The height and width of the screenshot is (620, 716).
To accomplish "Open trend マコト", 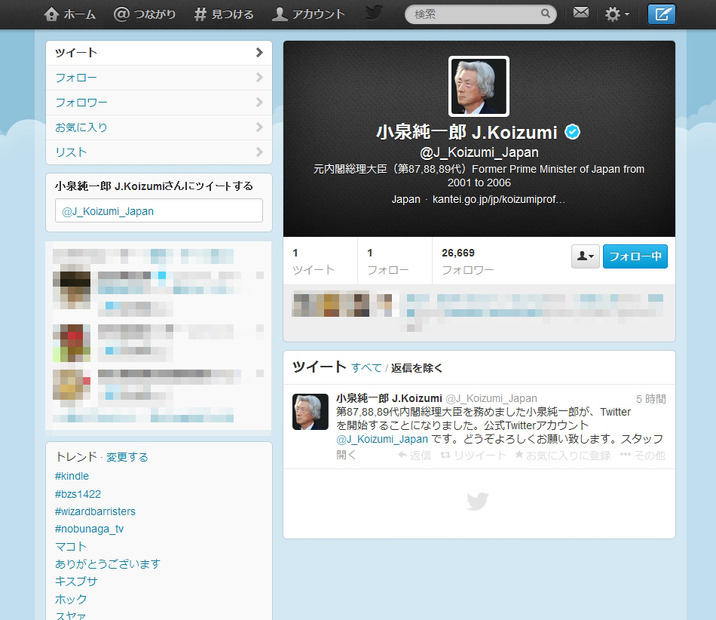I will click(x=71, y=546).
